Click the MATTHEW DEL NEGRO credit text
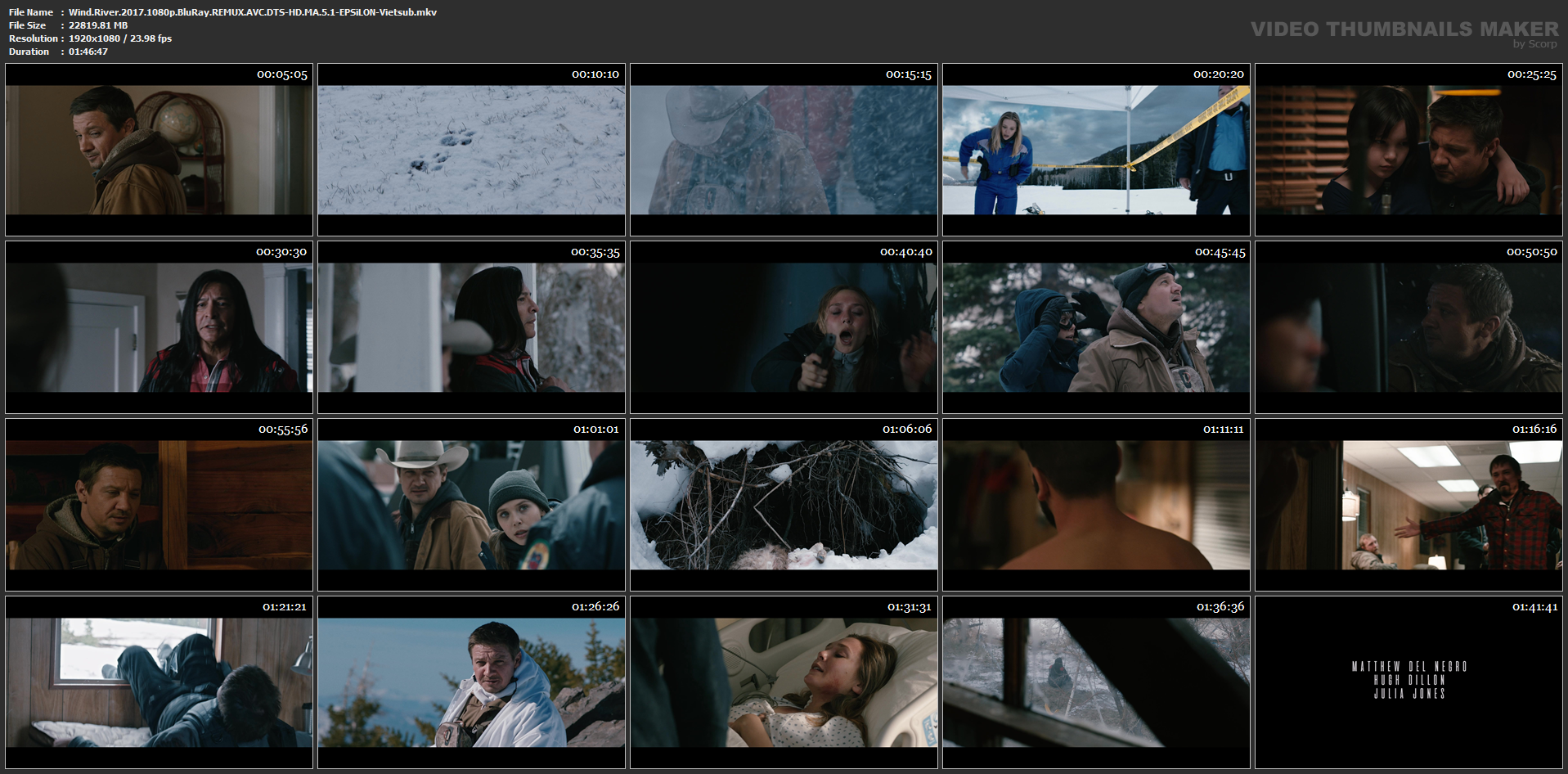 point(1409,667)
